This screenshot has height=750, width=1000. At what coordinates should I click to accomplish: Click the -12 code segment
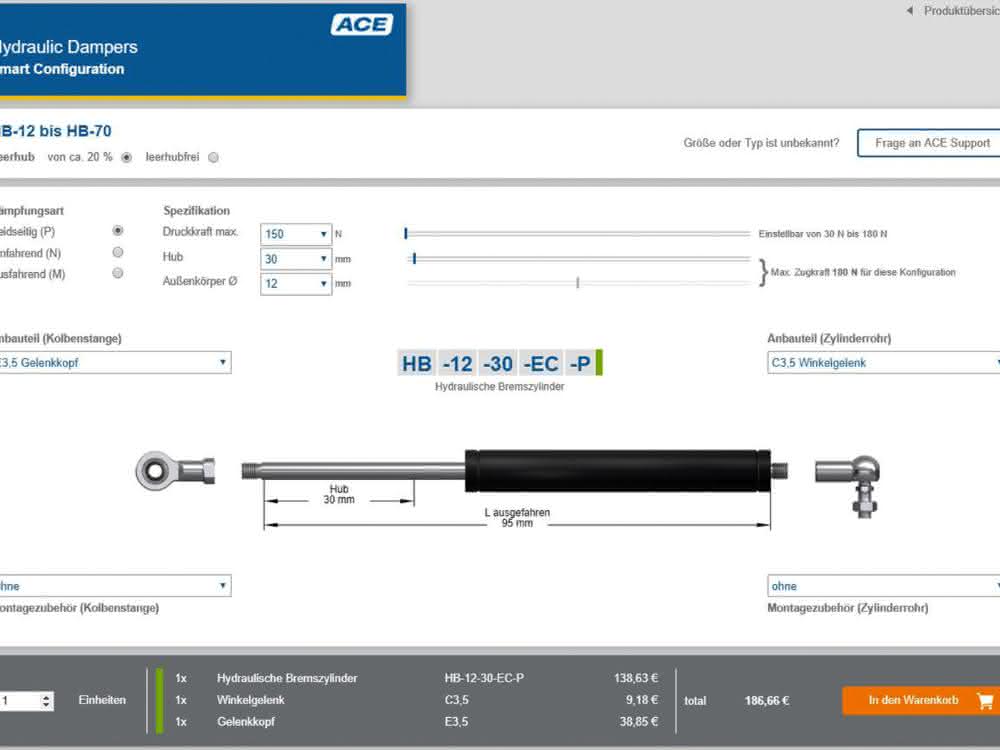457,364
